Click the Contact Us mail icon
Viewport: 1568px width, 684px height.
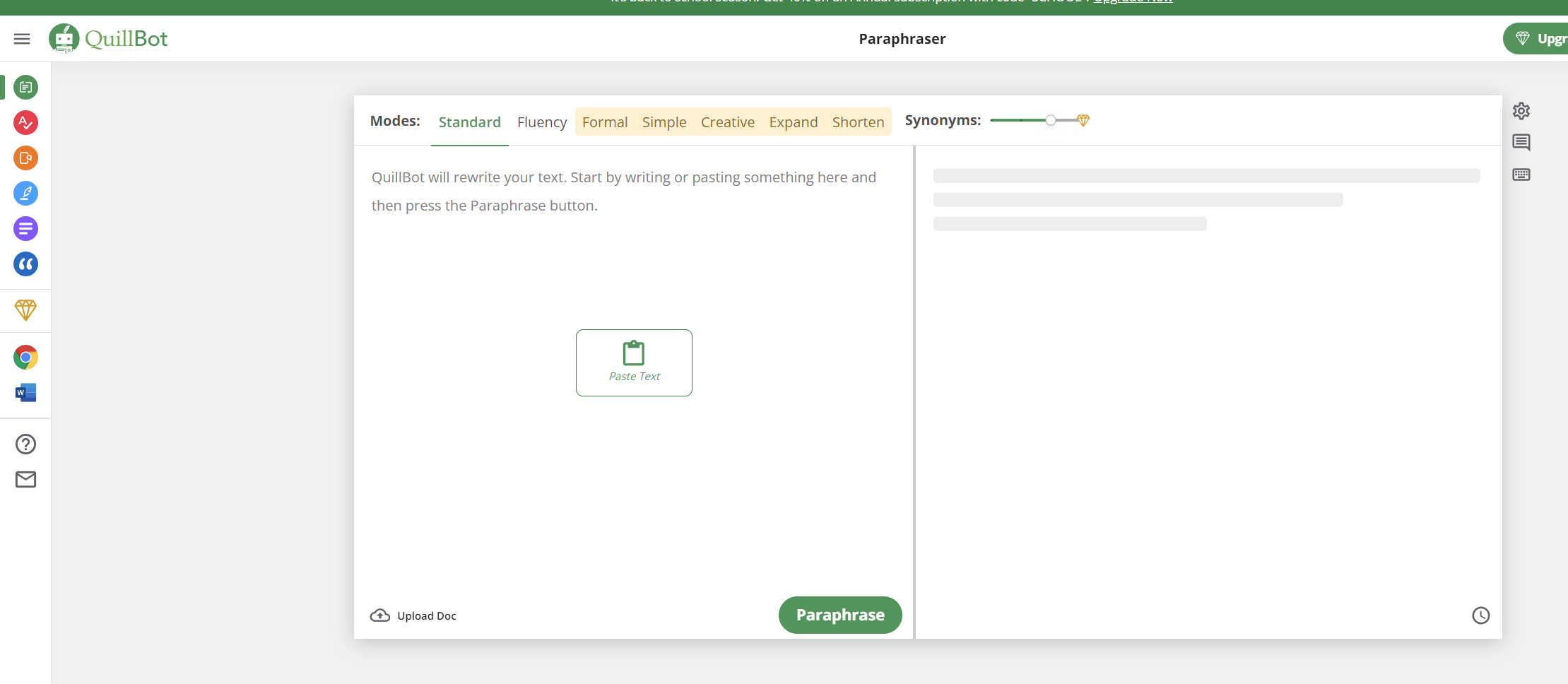click(25, 480)
